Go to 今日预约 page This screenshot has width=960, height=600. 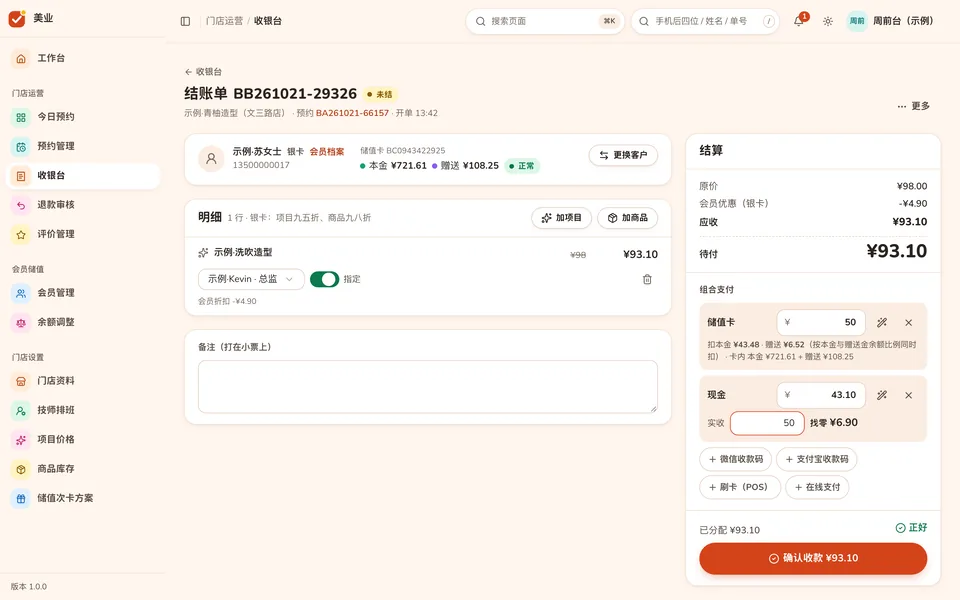83,116
